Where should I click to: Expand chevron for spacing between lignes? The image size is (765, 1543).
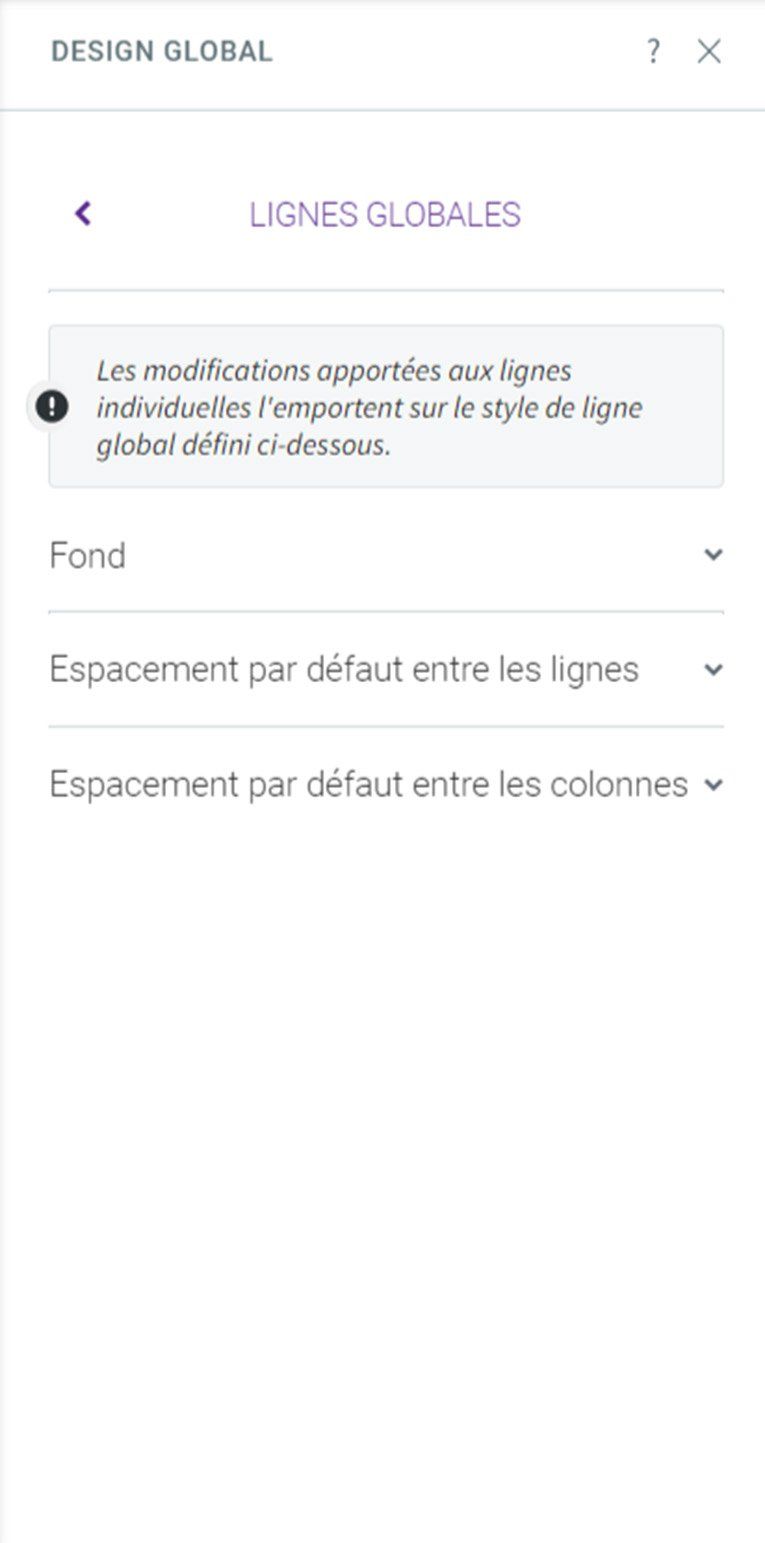pyautogui.click(x=713, y=670)
